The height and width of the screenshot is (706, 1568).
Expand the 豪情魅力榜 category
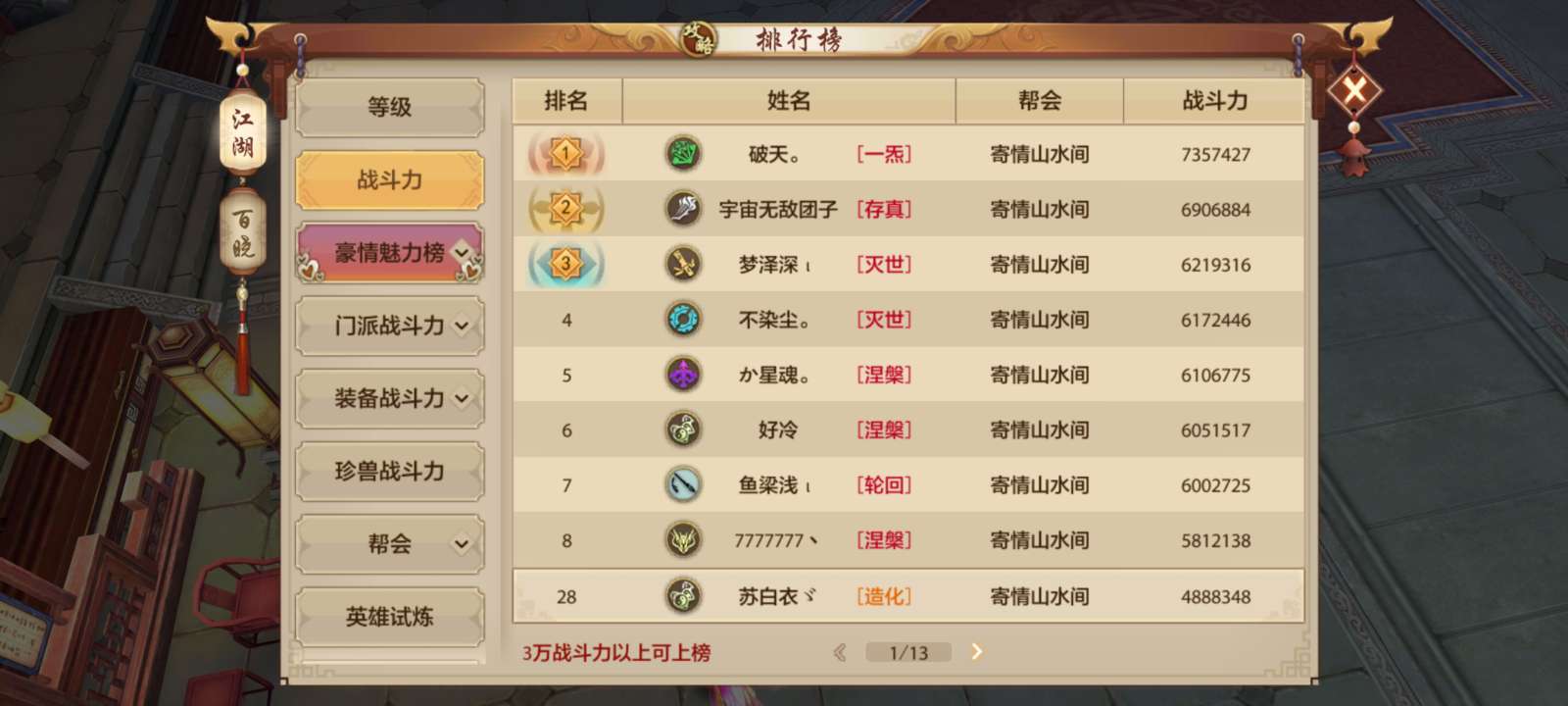[x=390, y=253]
